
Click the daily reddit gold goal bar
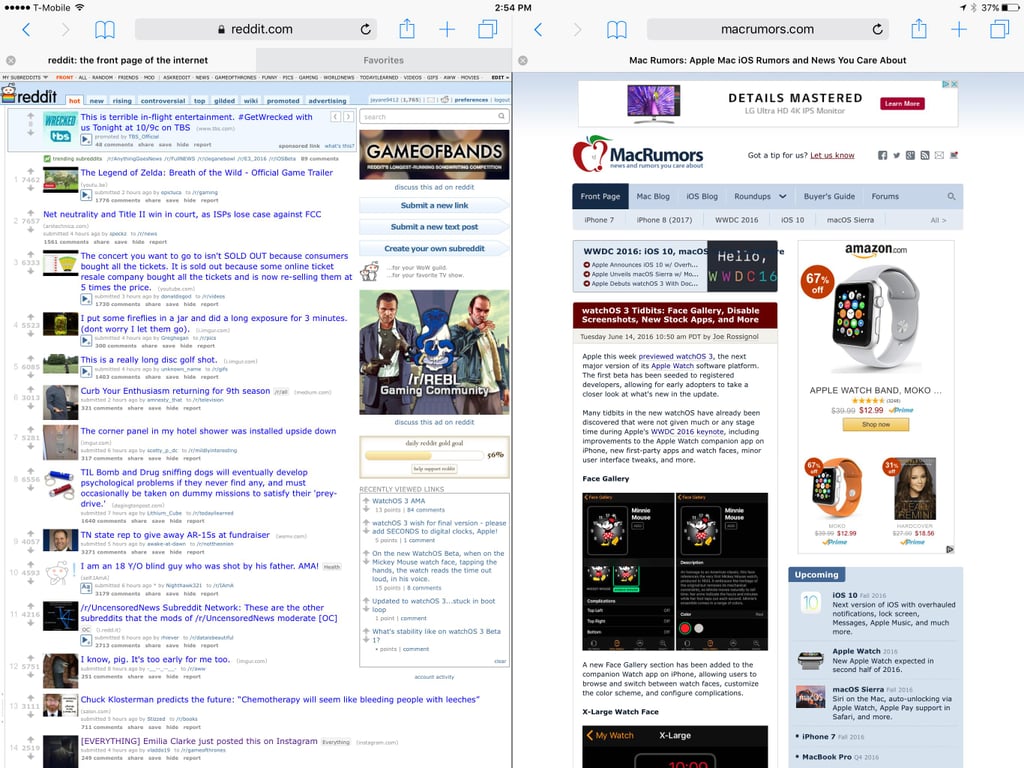point(424,455)
